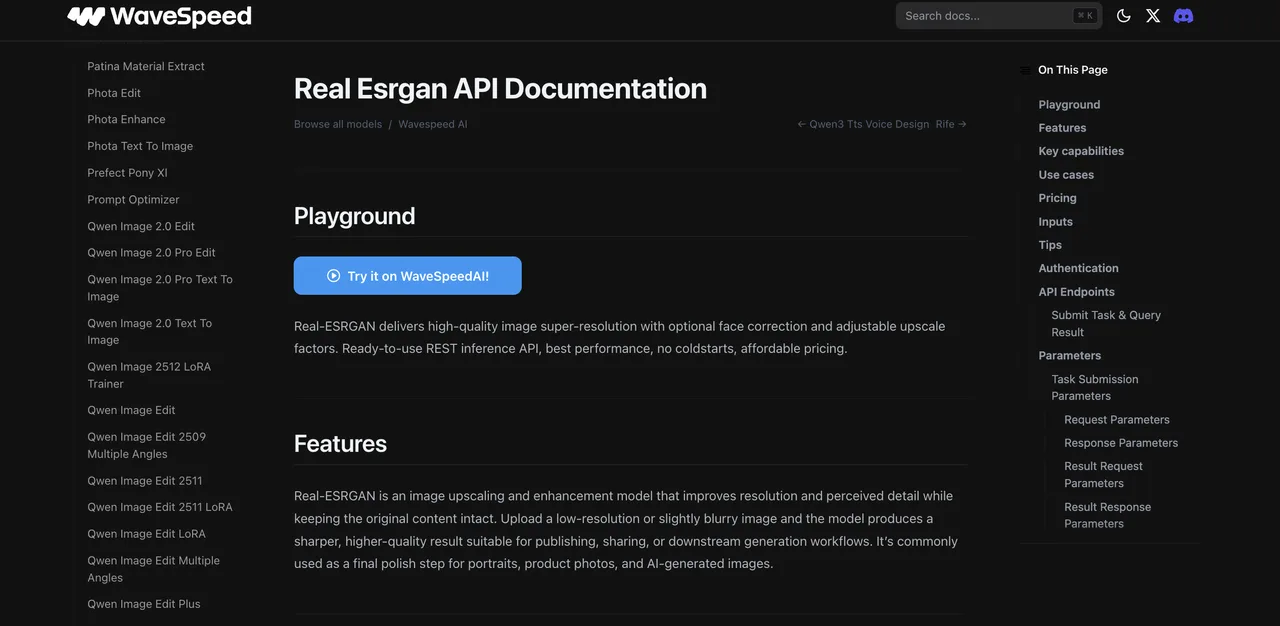Jump to Tips section
The image size is (1280, 626).
[x=1050, y=245]
